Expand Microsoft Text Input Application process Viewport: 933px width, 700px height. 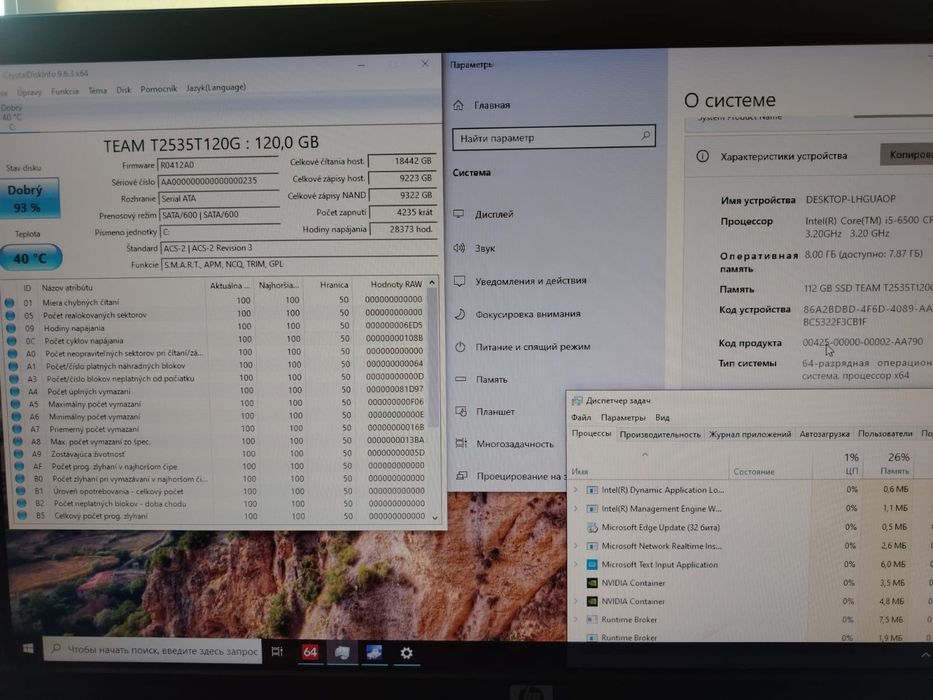(x=575, y=564)
